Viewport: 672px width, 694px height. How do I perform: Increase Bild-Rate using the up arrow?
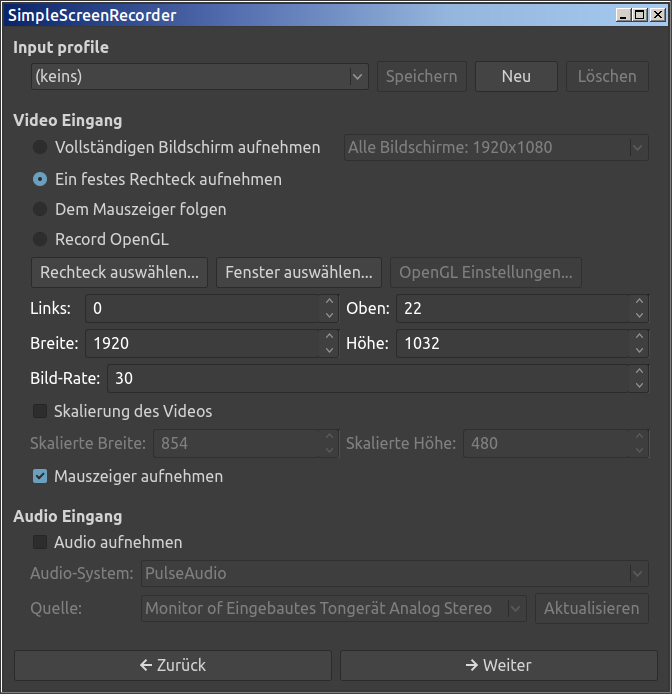click(x=640, y=371)
